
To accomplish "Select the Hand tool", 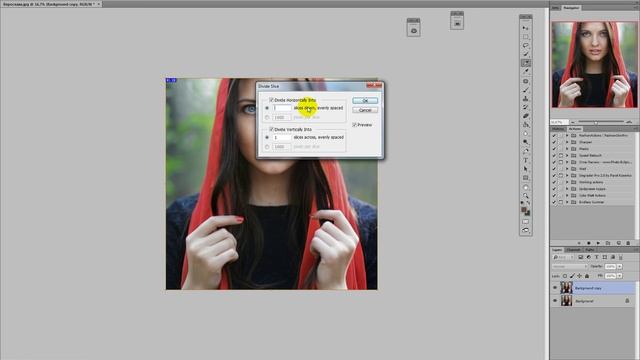I will [526, 187].
